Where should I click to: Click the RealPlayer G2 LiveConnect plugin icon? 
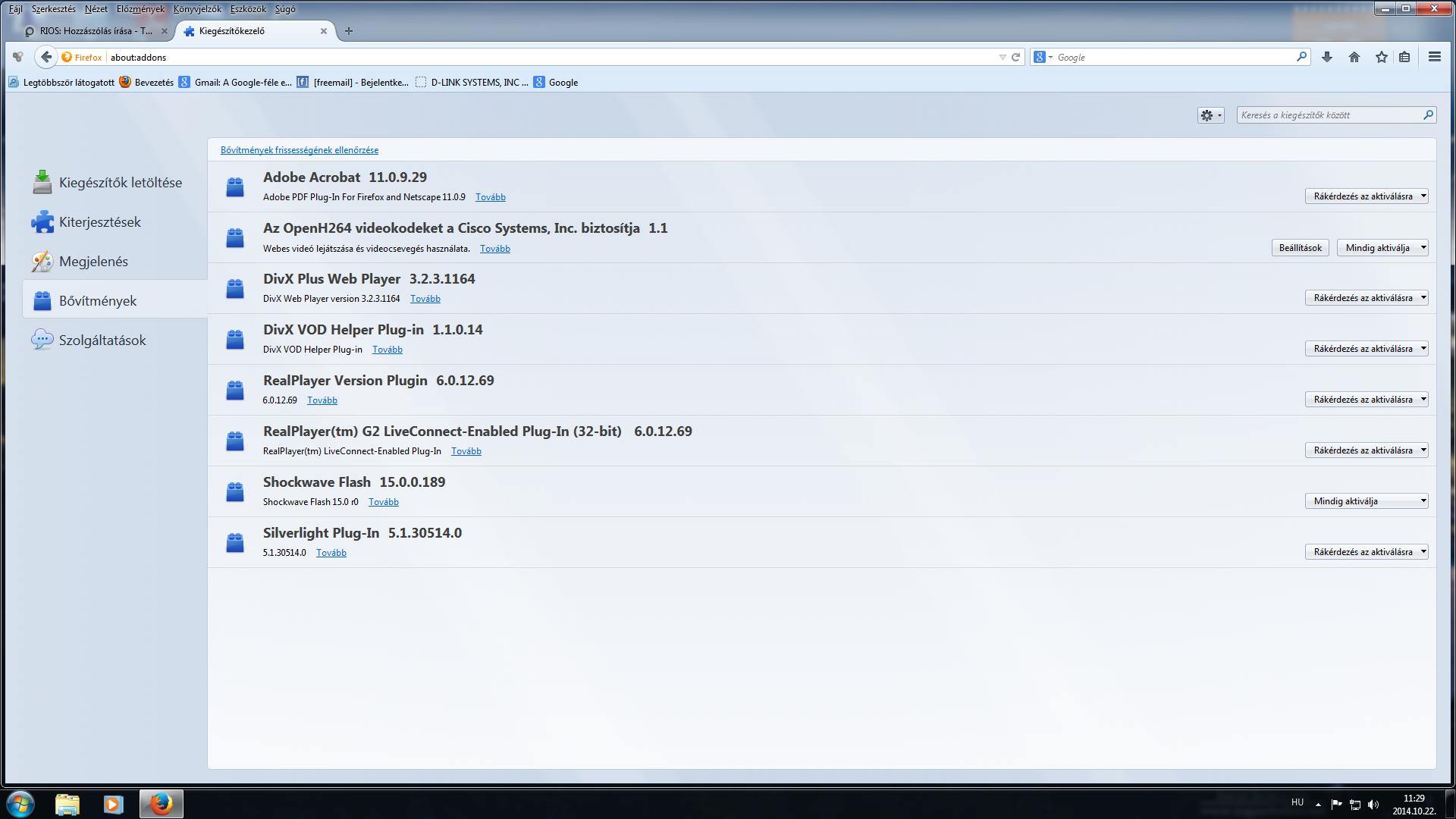[235, 441]
